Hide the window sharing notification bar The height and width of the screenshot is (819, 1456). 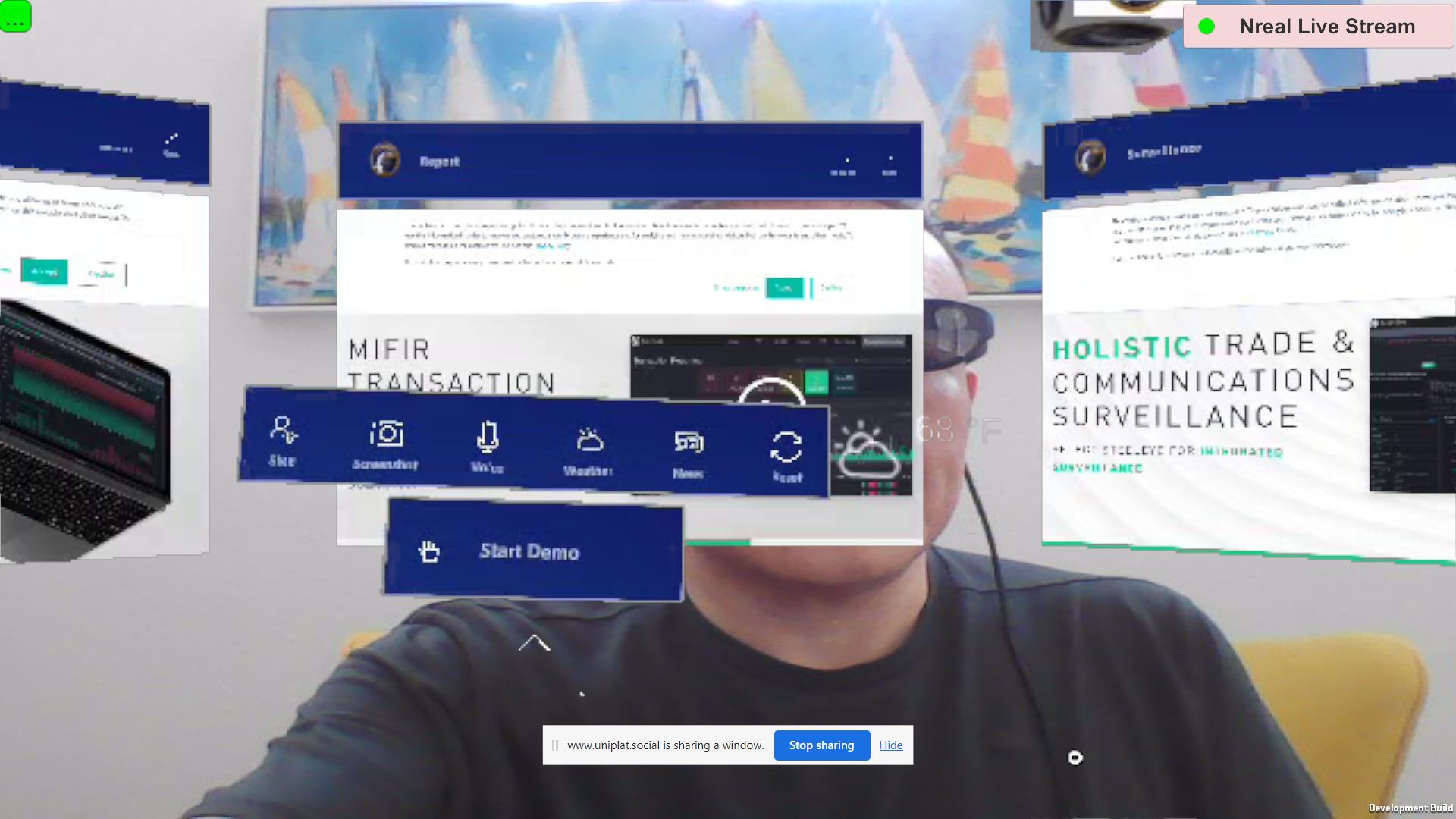coord(890,745)
